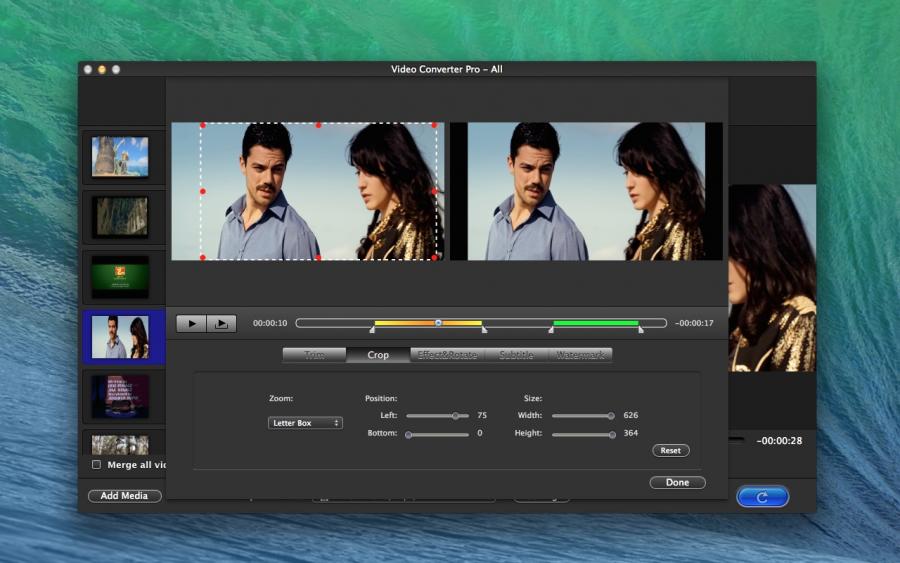Click the Bottom value 0
The width and height of the screenshot is (900, 563).
coord(480,433)
